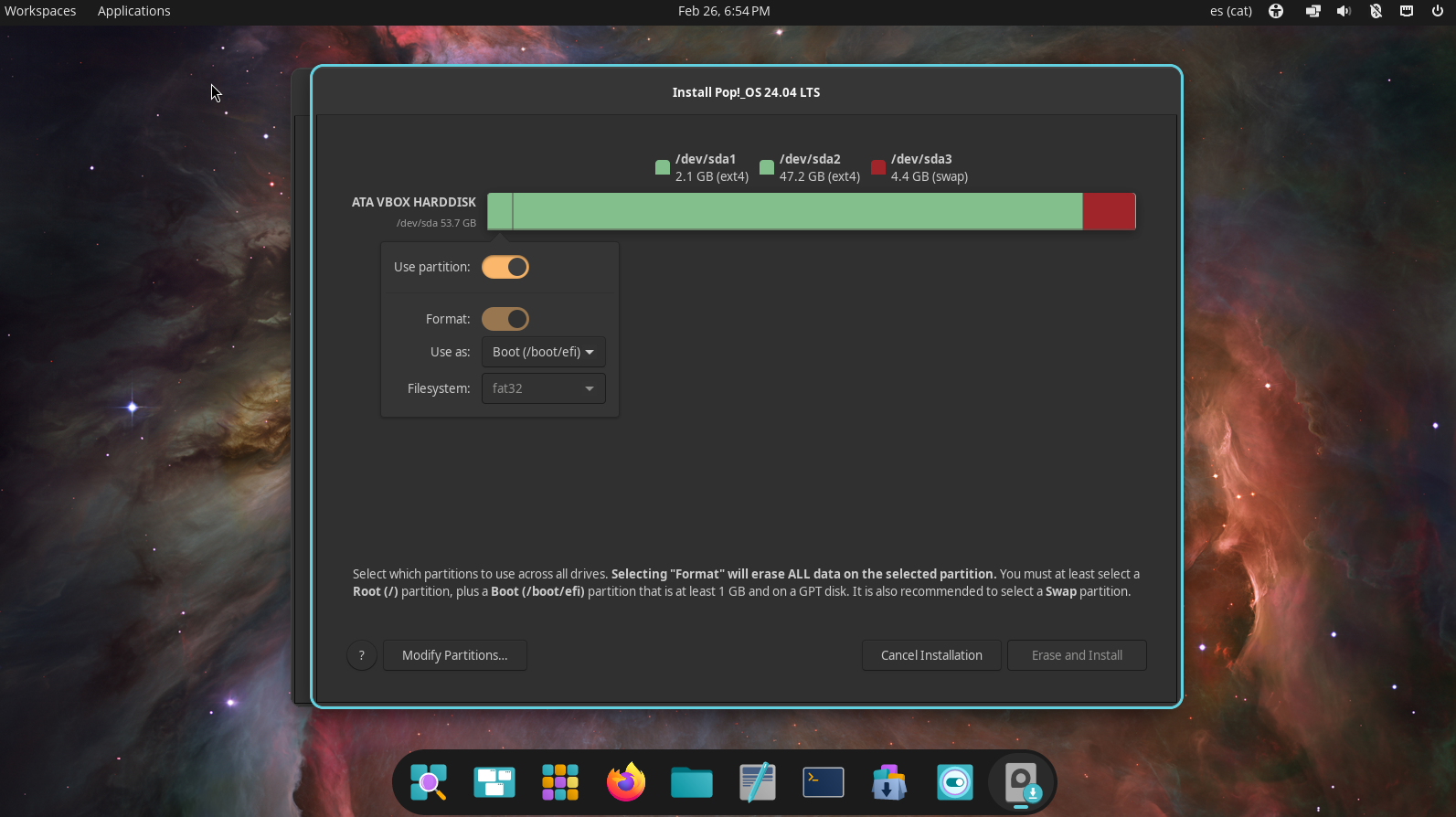The height and width of the screenshot is (817, 1456).
Task: Open the settings toggle app in dock
Action: click(955, 782)
